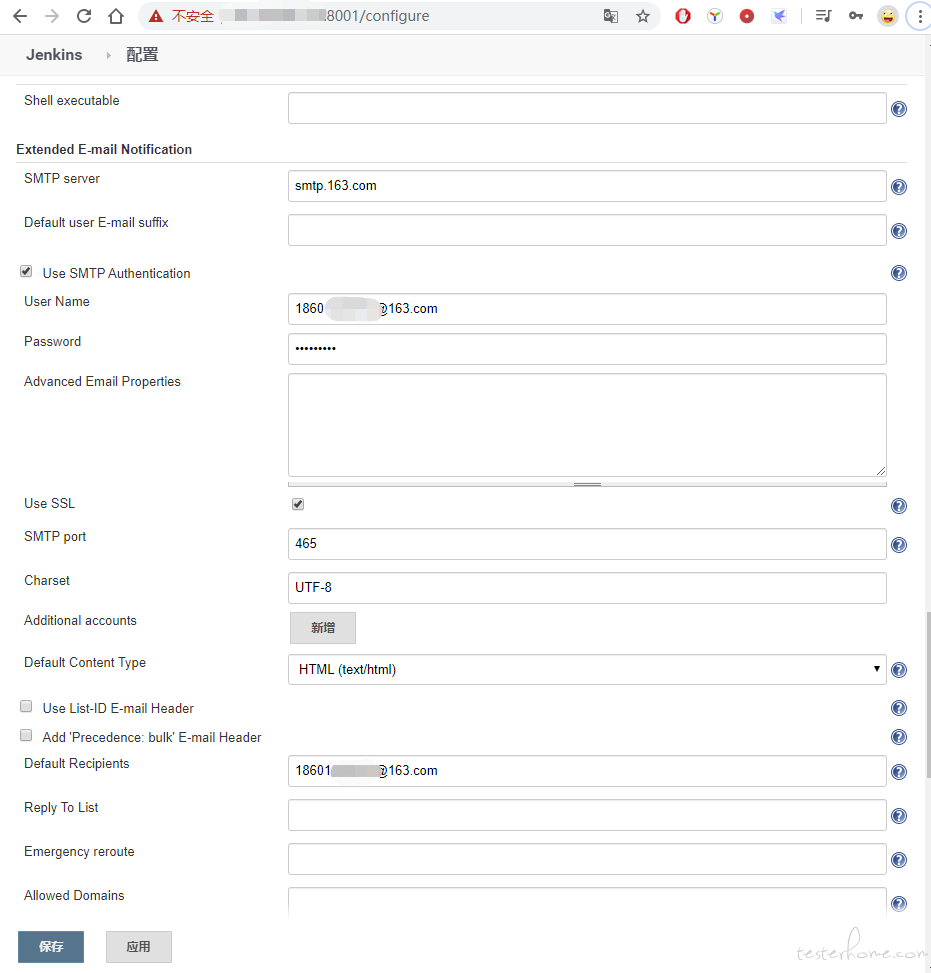Focus the Reply To List field
Viewport: 931px width, 973px height.
(587, 815)
